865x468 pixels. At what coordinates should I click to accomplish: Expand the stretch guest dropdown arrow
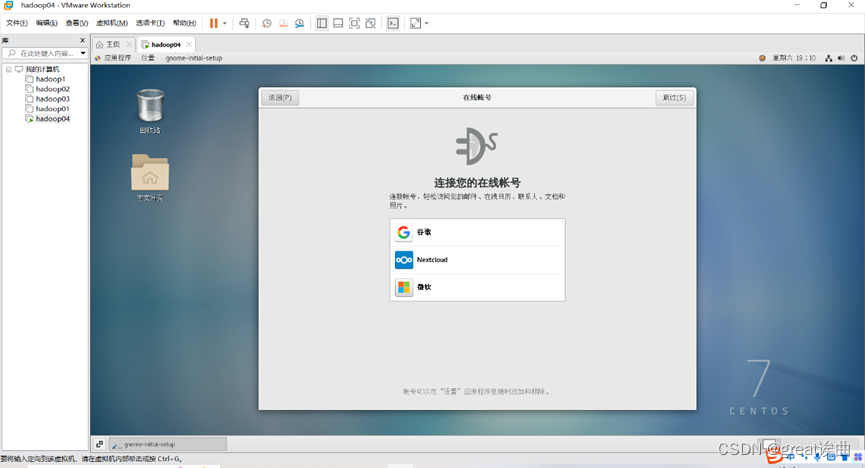pos(426,23)
